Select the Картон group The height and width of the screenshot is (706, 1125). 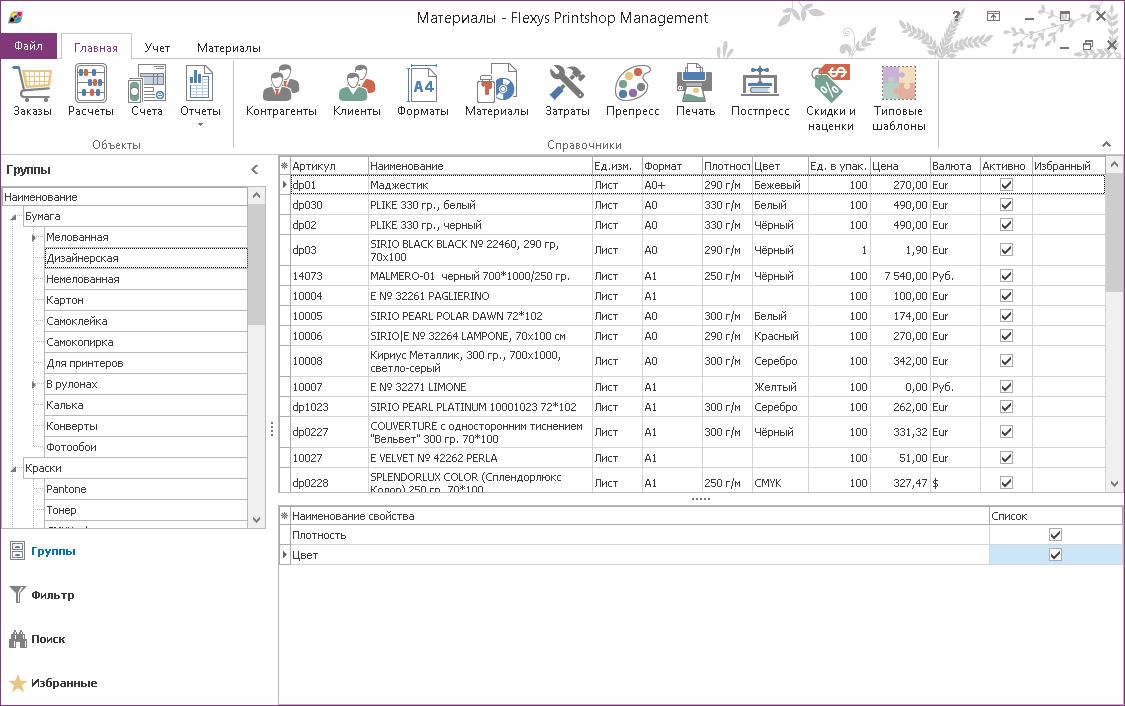click(x=146, y=300)
